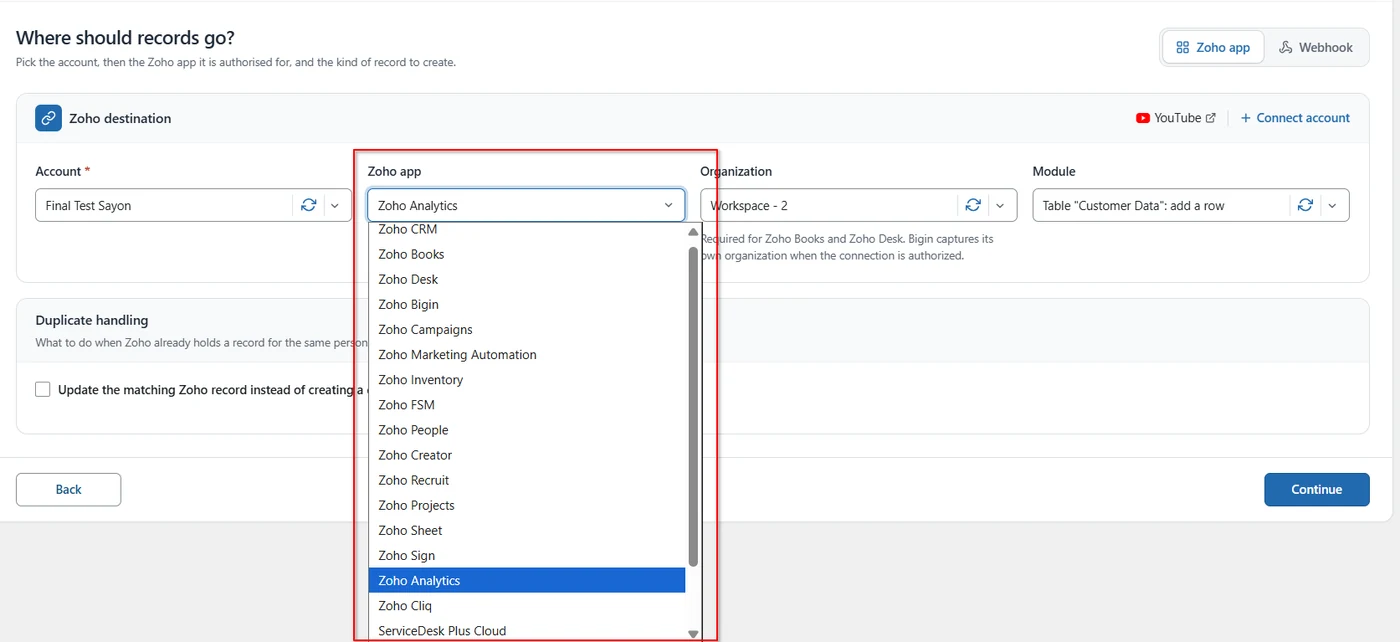Choose Zoho Campaigns option
1400x642 pixels.
click(526, 329)
